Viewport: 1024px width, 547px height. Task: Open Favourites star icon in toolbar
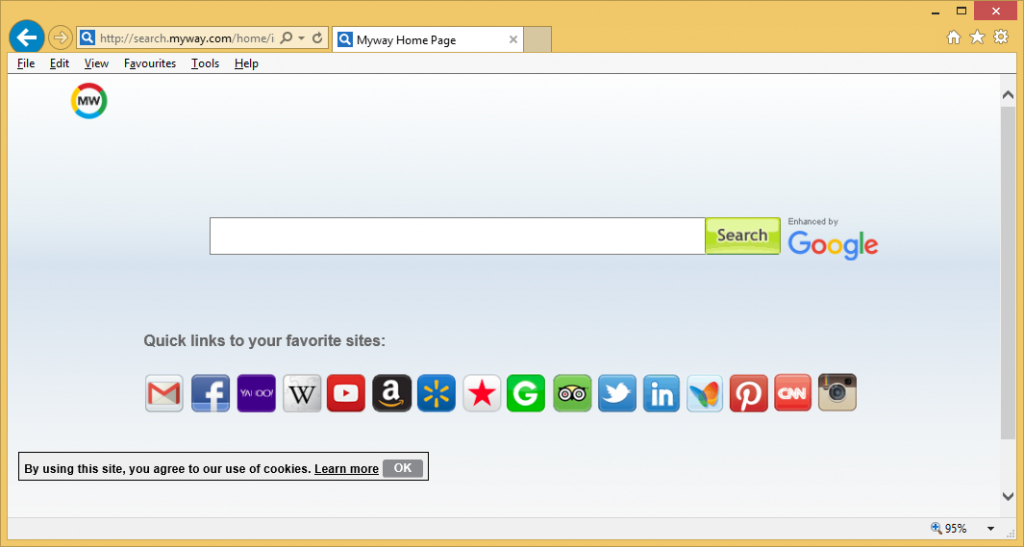click(x=977, y=37)
